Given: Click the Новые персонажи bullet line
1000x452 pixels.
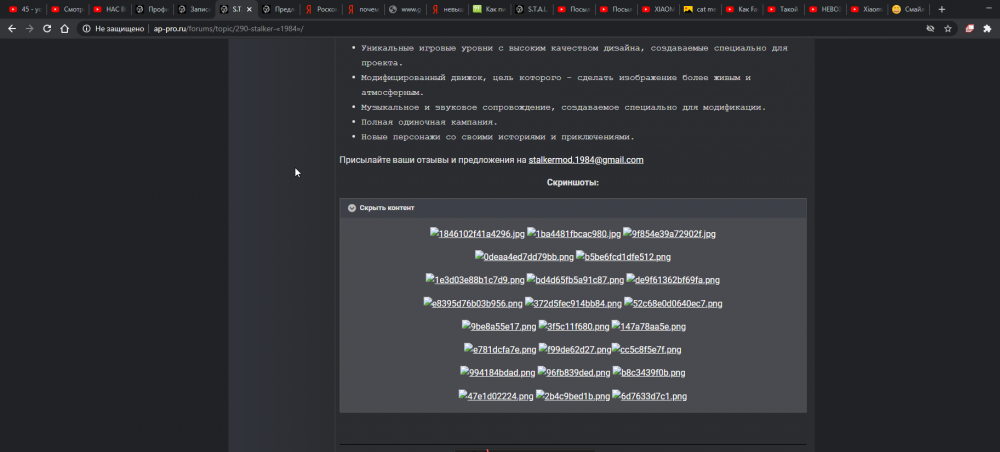Looking at the screenshot, I should point(497,137).
